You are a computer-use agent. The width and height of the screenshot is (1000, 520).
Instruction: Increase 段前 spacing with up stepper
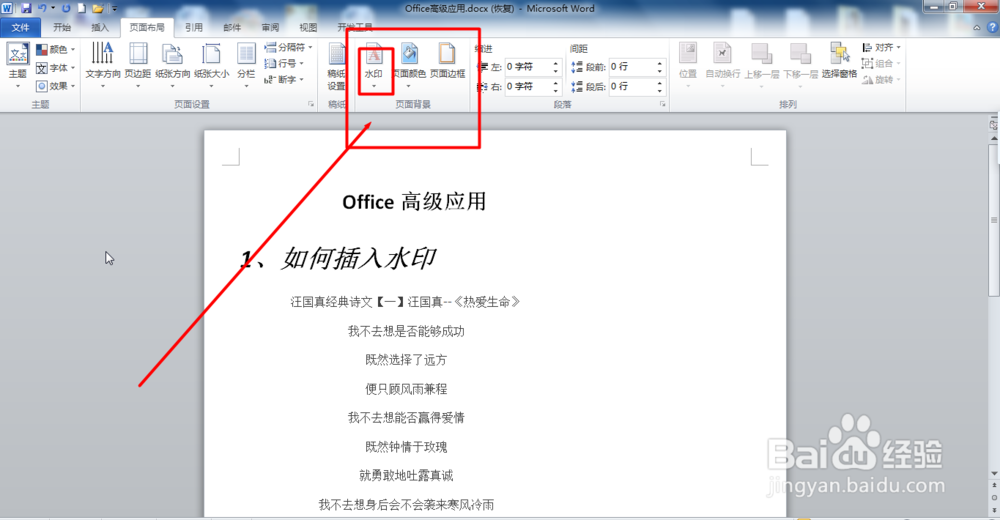660,63
